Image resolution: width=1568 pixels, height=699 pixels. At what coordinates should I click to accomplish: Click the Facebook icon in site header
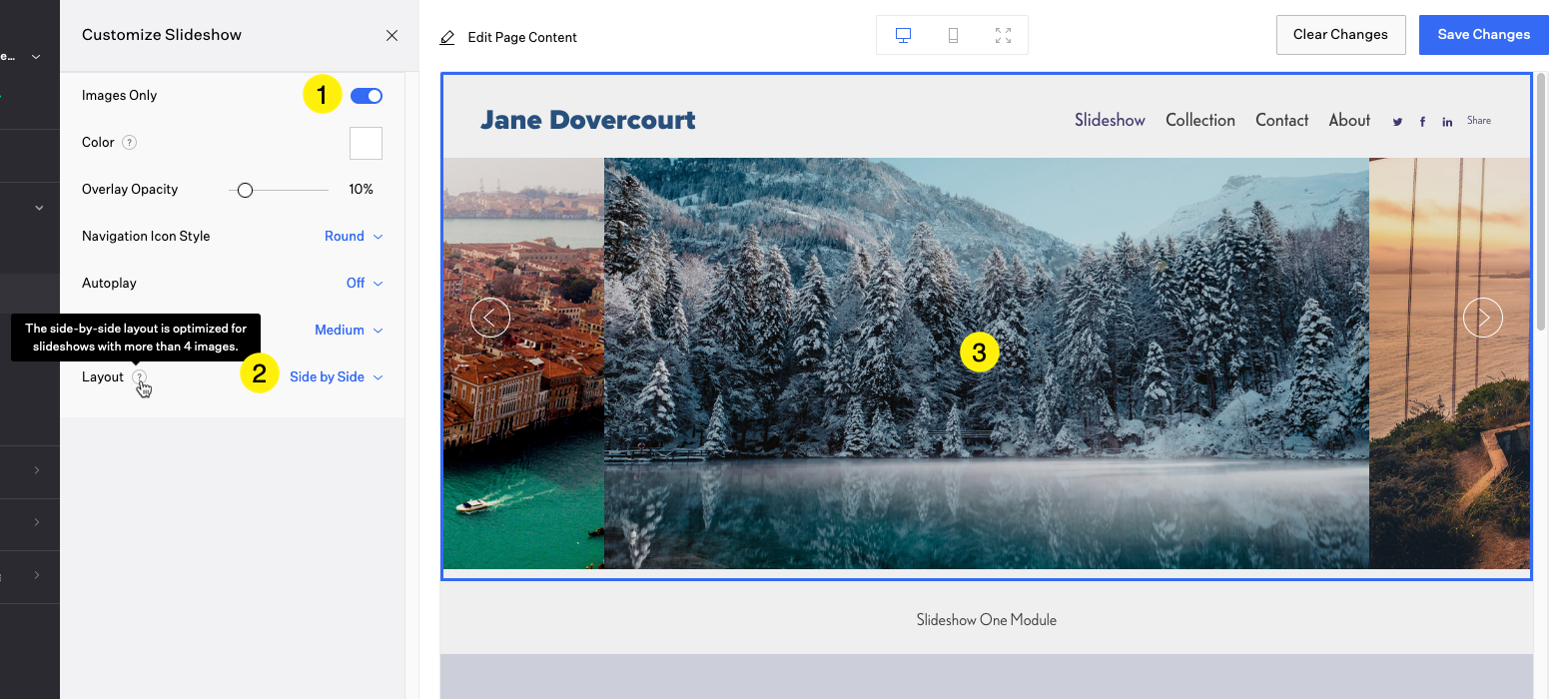(x=1422, y=122)
